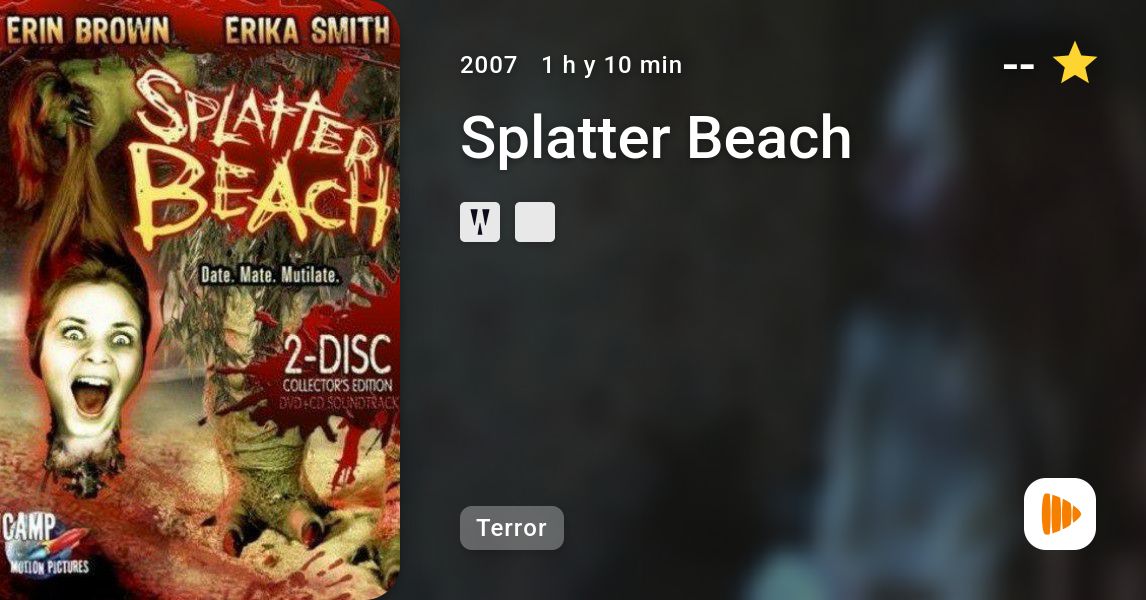The height and width of the screenshot is (600, 1146).
Task: Open the Wikipedia W icon link
Action: pos(480,222)
